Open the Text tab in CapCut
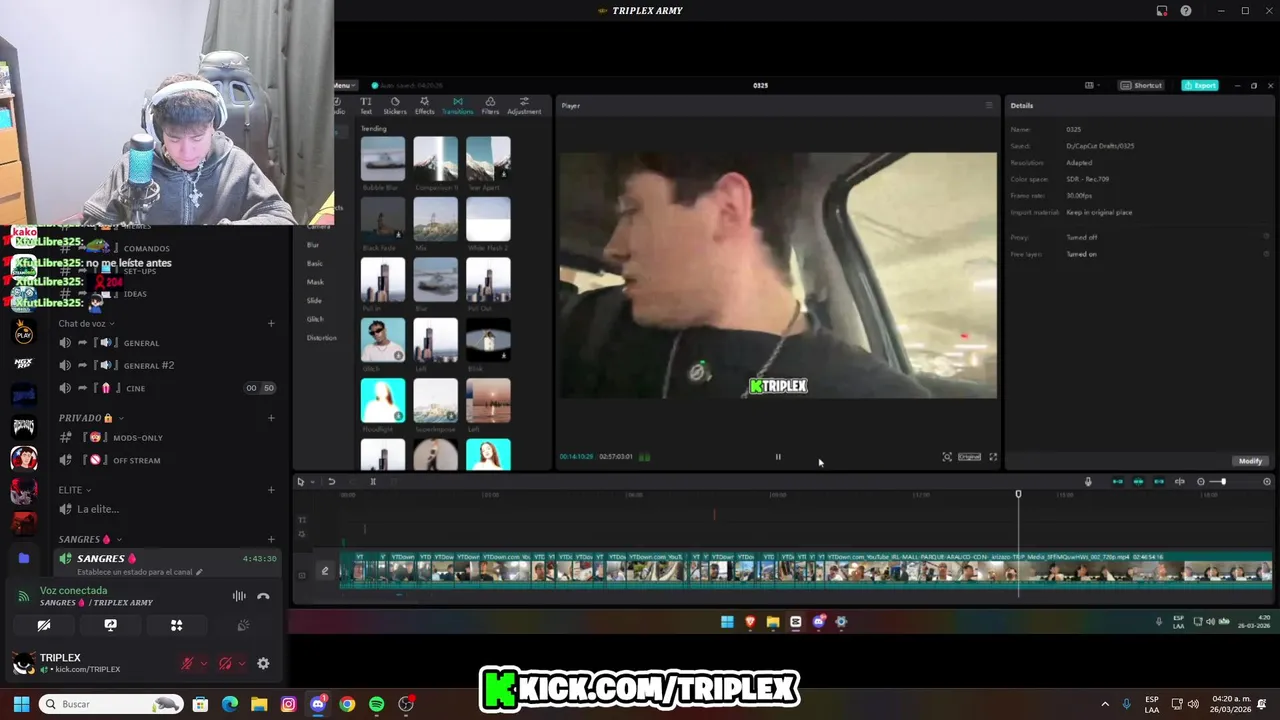 366,105
